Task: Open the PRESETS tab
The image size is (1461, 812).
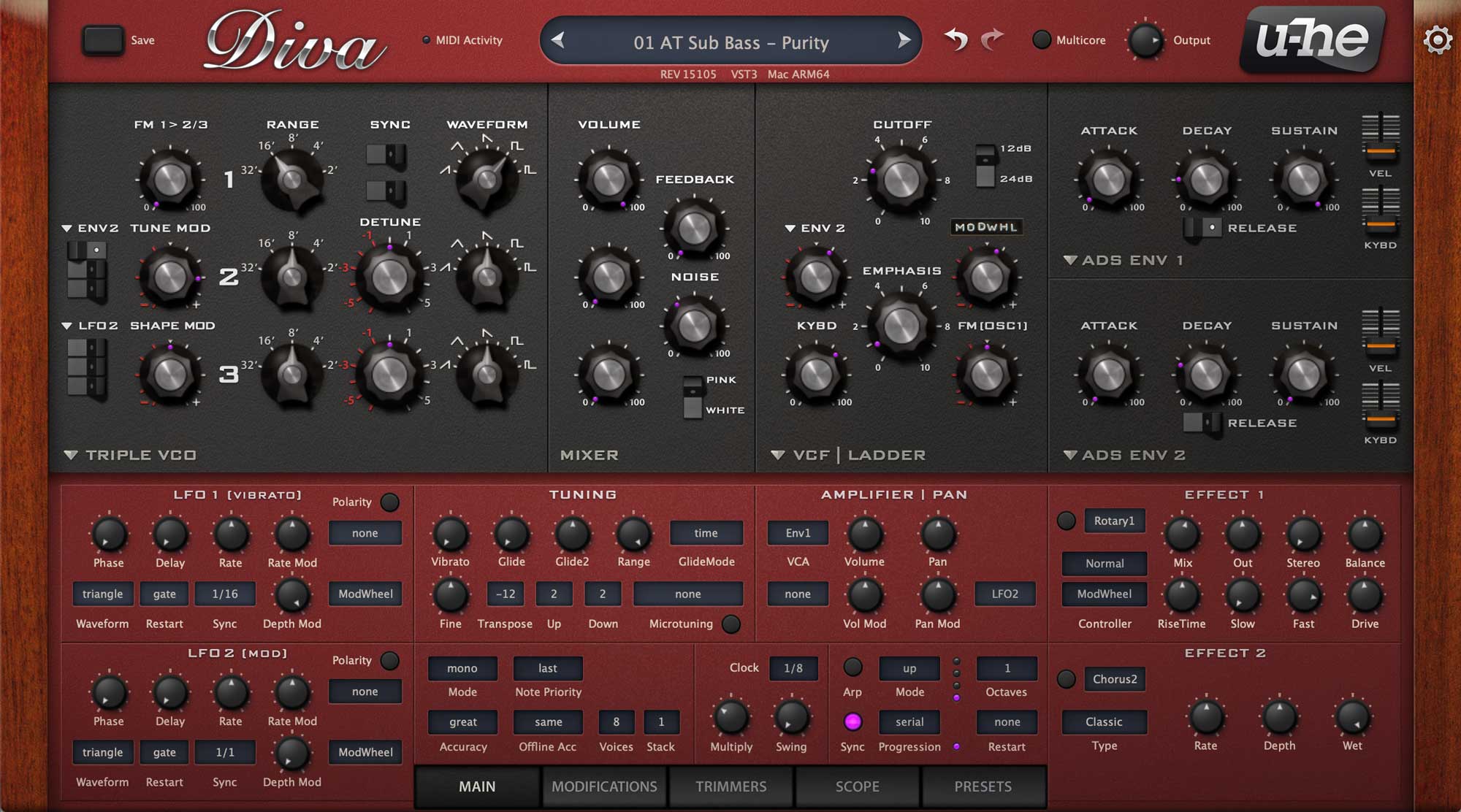Action: point(983,786)
